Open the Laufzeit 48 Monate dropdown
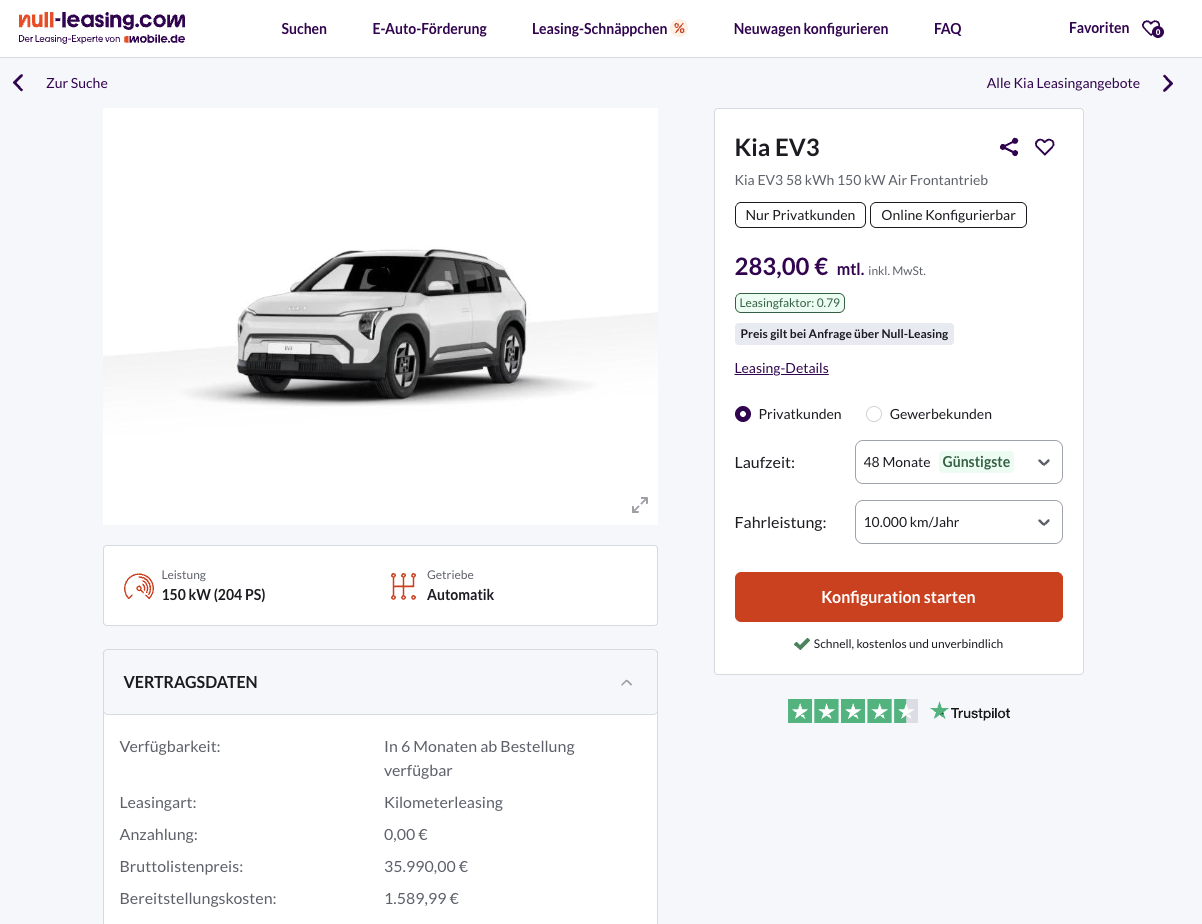Image resolution: width=1202 pixels, height=924 pixels. [x=958, y=462]
